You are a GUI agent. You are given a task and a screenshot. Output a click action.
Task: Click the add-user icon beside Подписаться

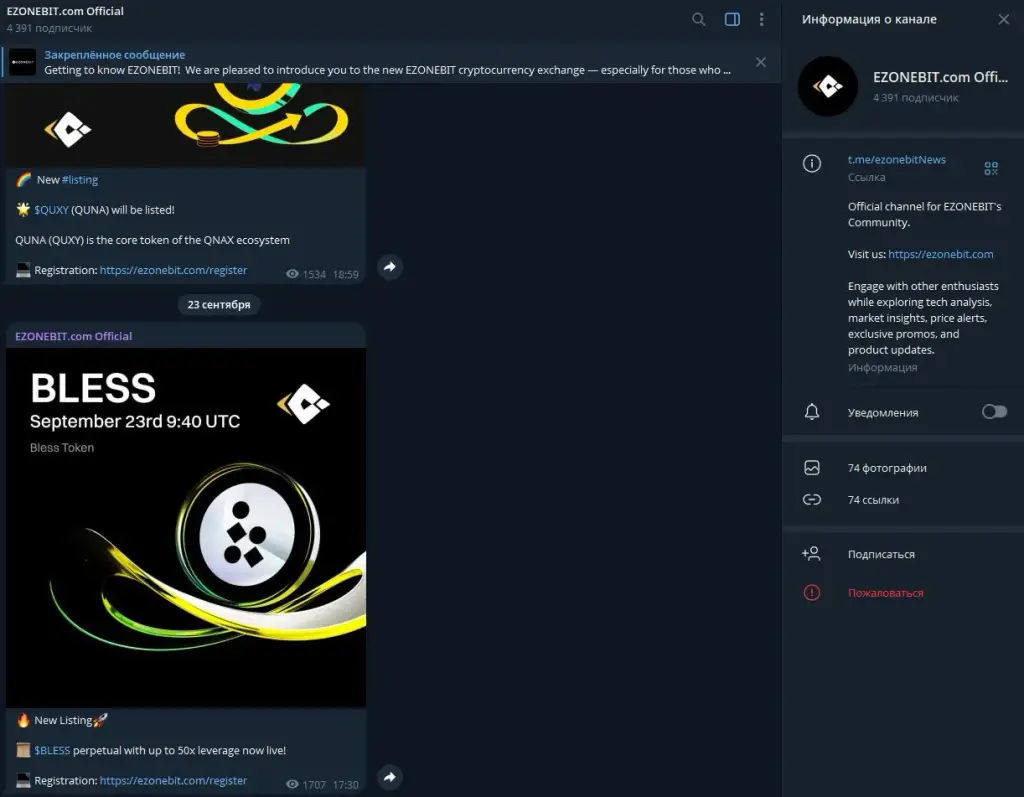point(811,554)
